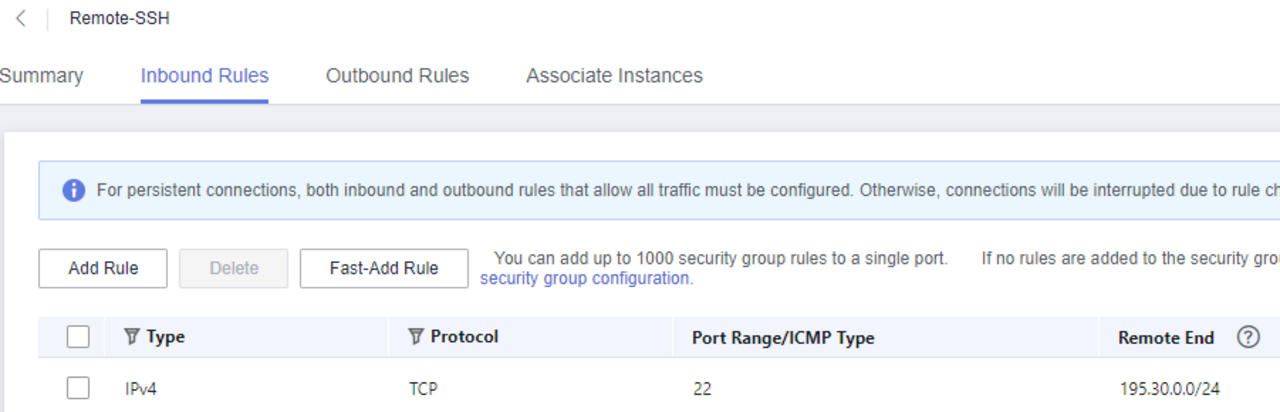
Task: Select the Inbound Rules tab
Action: click(x=204, y=76)
